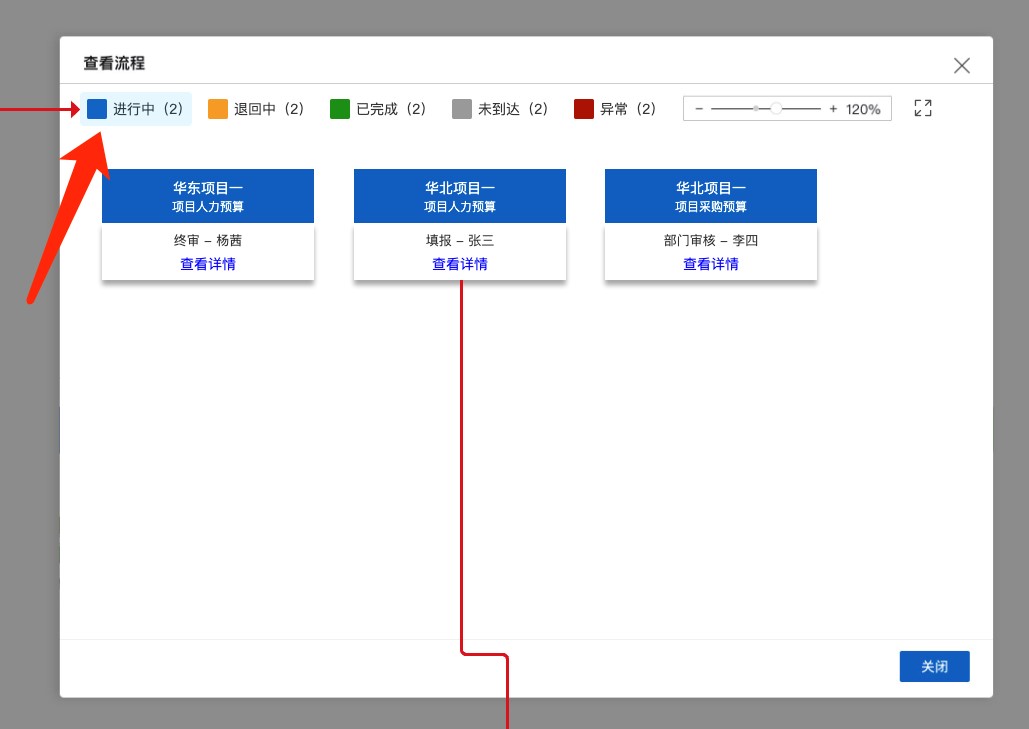1029x729 pixels.
Task: Click the gray 未到达 status square
Action: coord(462,109)
